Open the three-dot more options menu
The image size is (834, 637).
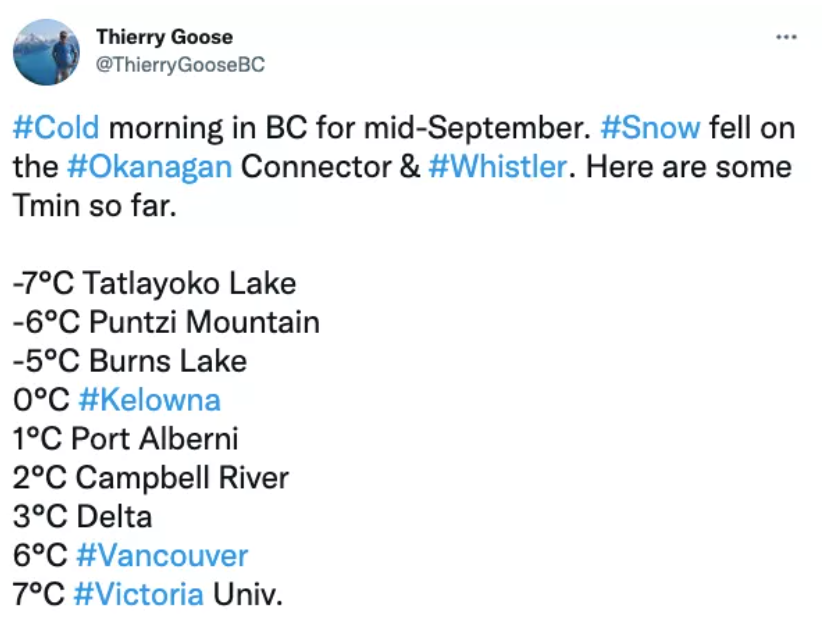click(786, 37)
